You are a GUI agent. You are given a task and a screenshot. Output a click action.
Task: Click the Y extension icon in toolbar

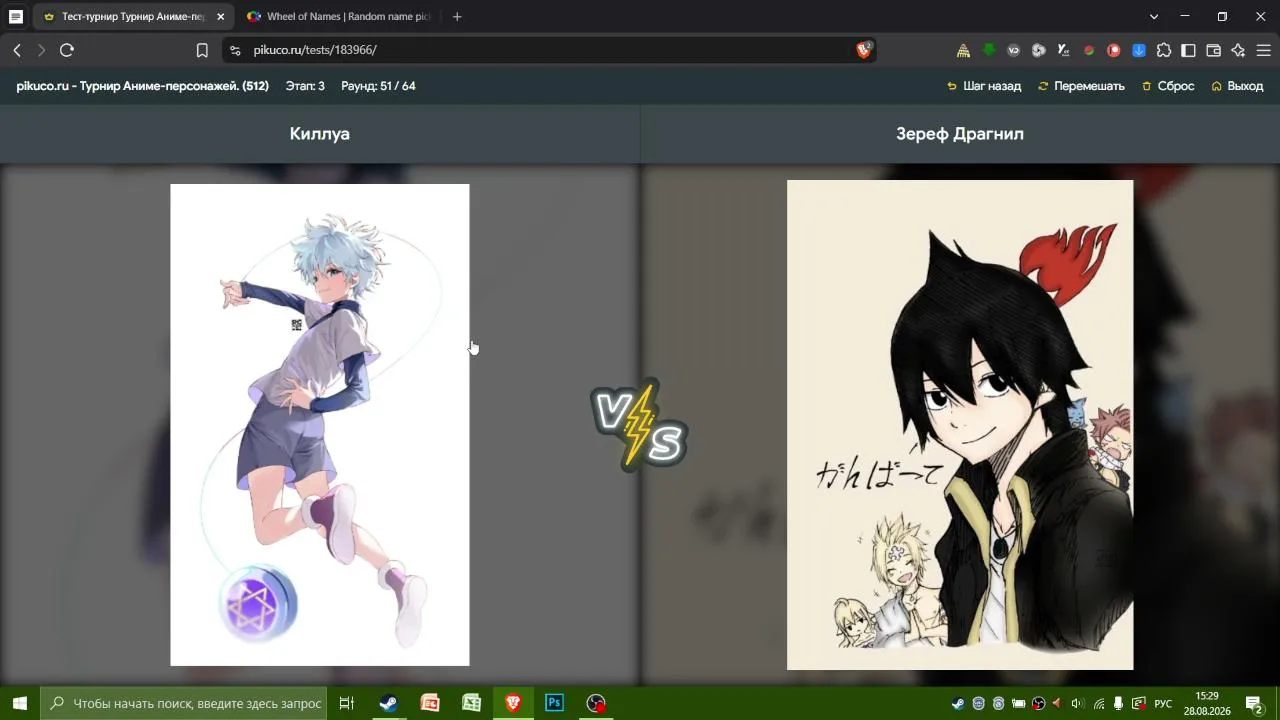pos(1063,50)
